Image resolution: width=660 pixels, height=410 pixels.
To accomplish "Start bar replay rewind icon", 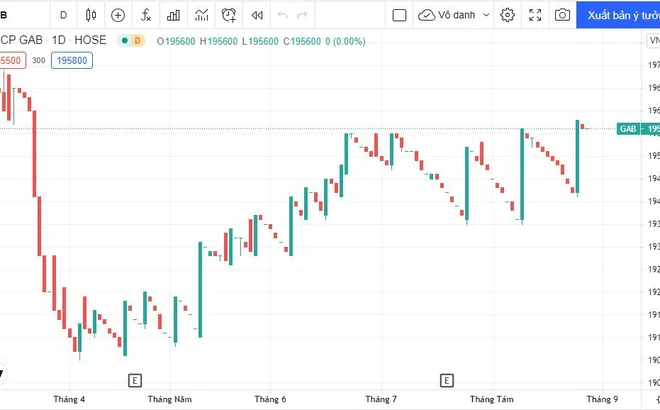I will [x=257, y=15].
